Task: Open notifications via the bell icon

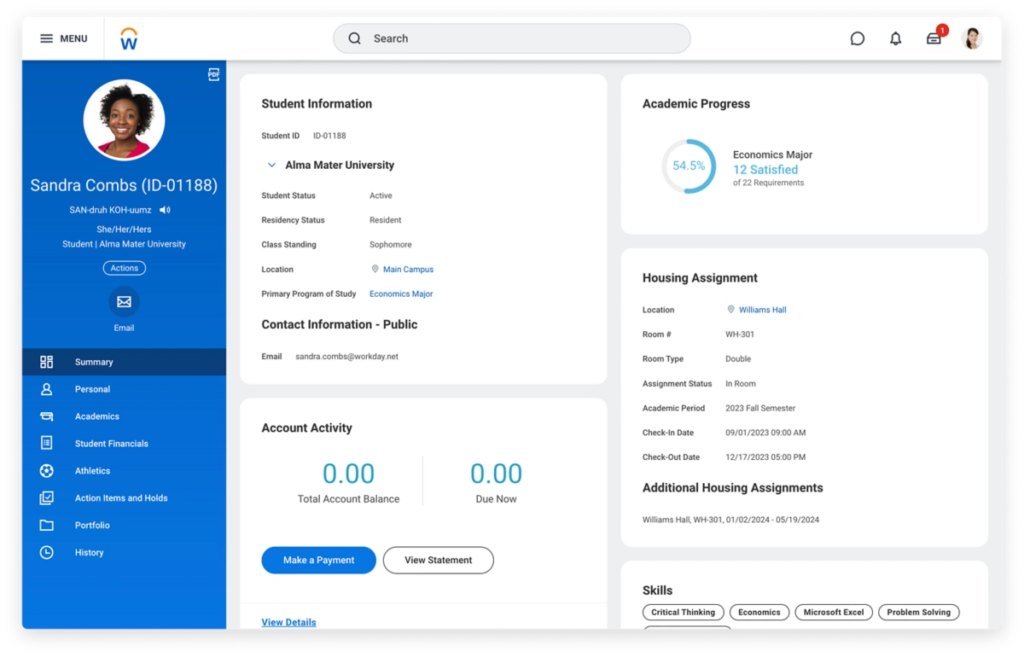Action: point(895,37)
